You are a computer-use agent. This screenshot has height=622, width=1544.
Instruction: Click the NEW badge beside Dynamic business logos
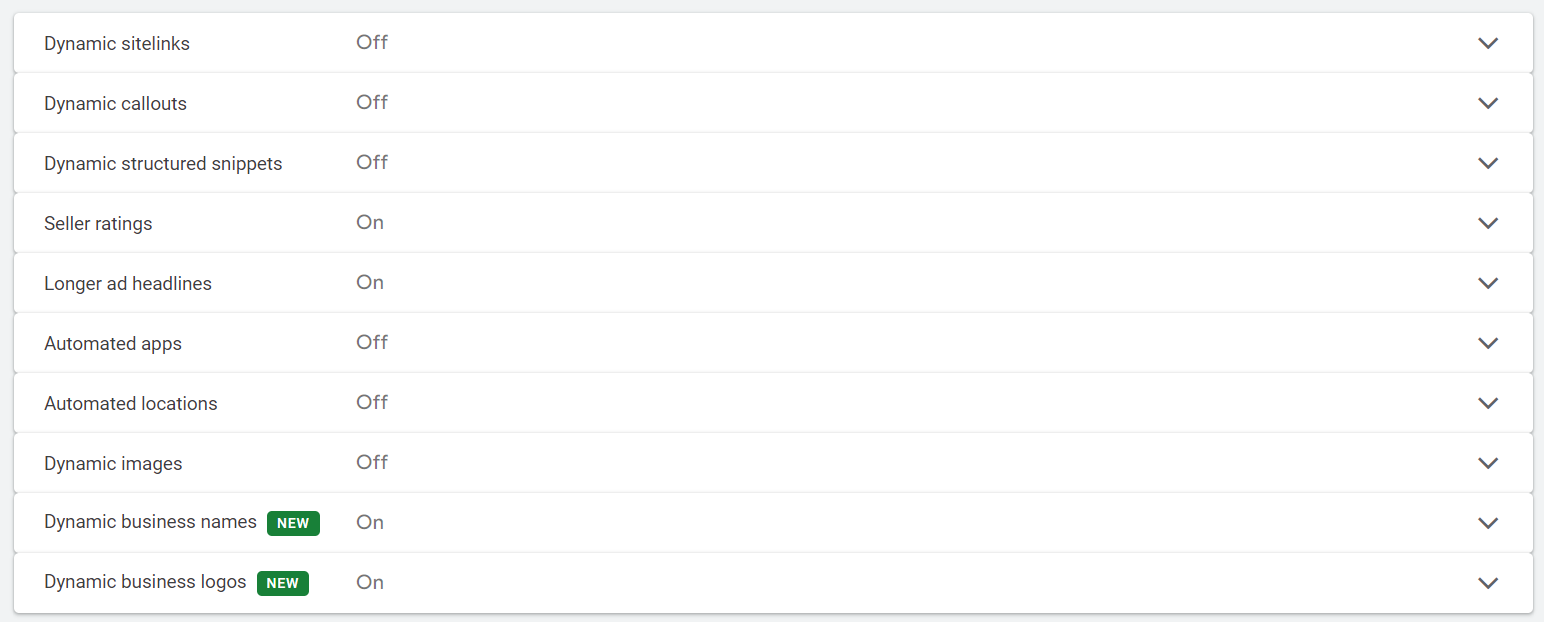[x=283, y=582]
